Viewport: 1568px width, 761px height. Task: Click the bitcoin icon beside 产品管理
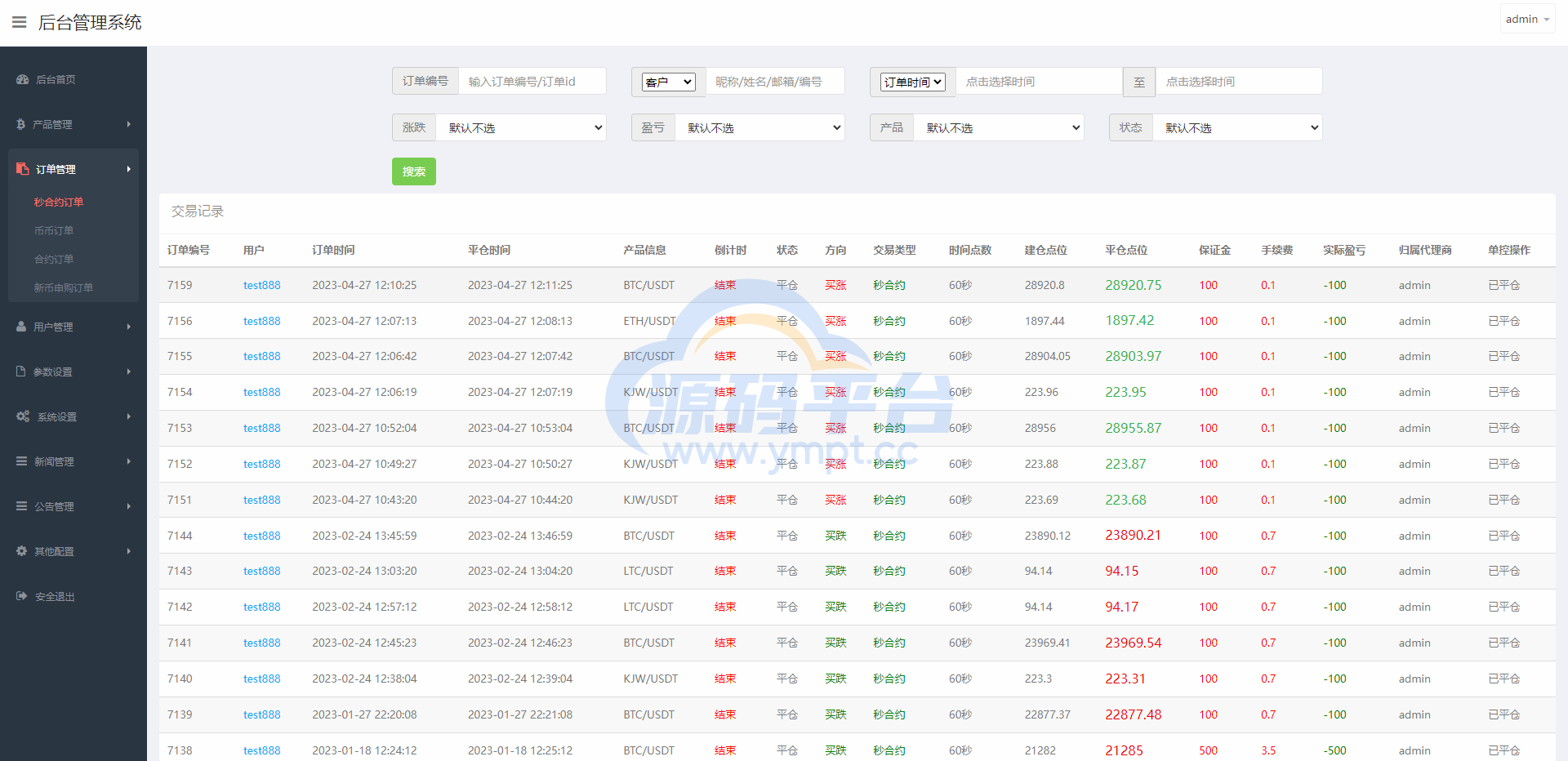[21, 124]
